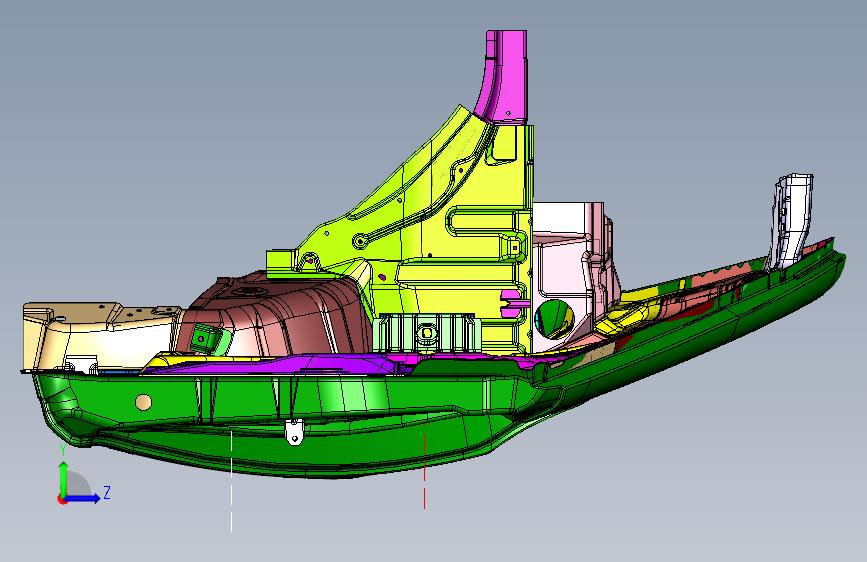Click the round opening in the pink panel

[555, 319]
